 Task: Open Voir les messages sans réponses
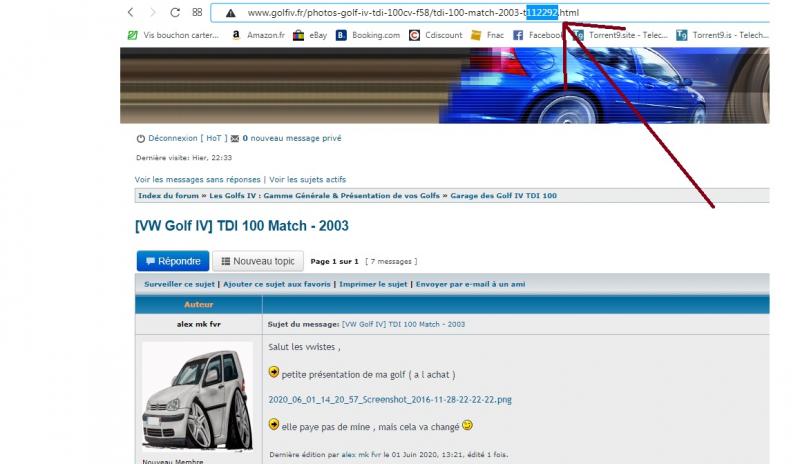coord(197,180)
